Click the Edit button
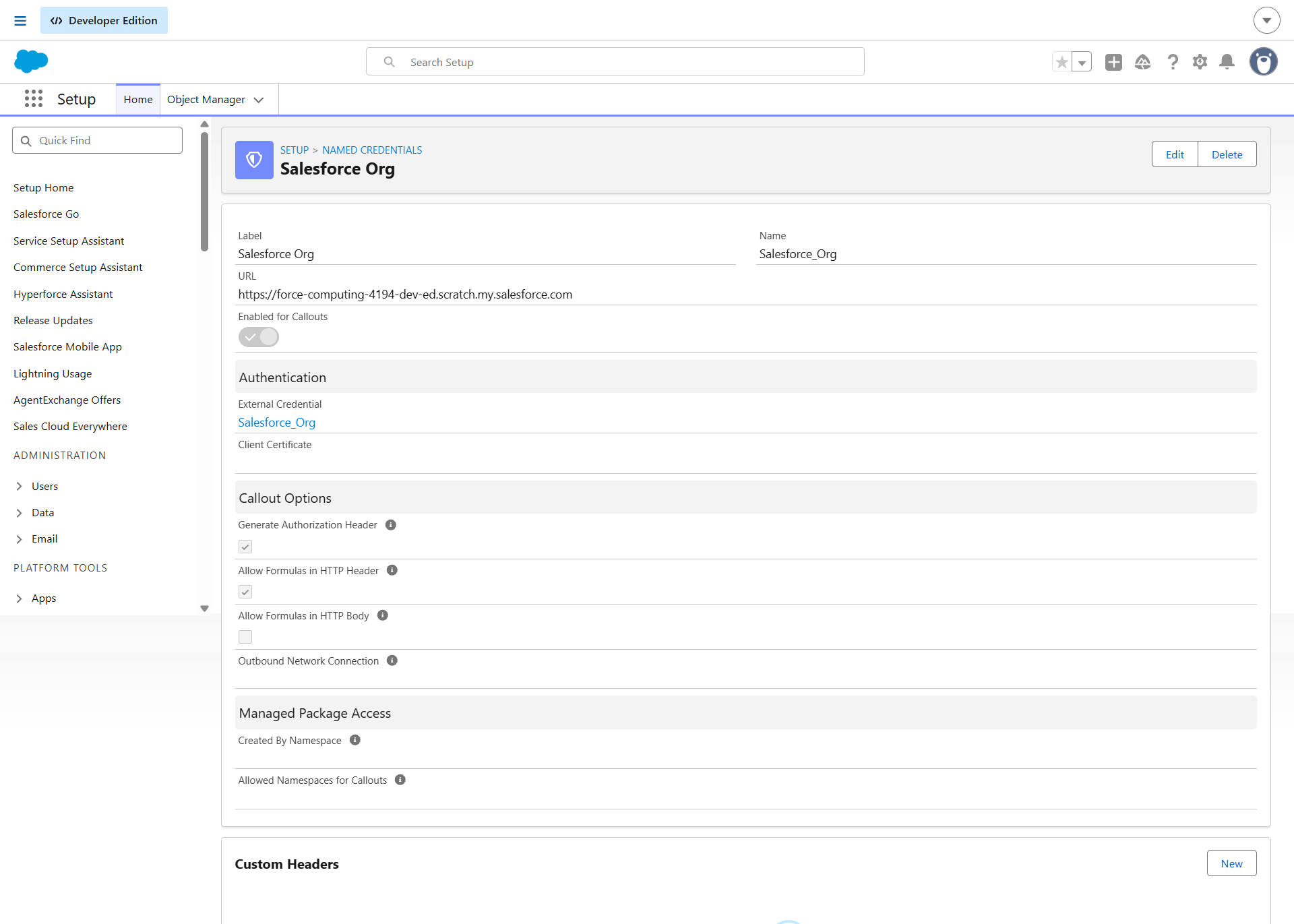This screenshot has height=924, width=1294. tap(1175, 154)
